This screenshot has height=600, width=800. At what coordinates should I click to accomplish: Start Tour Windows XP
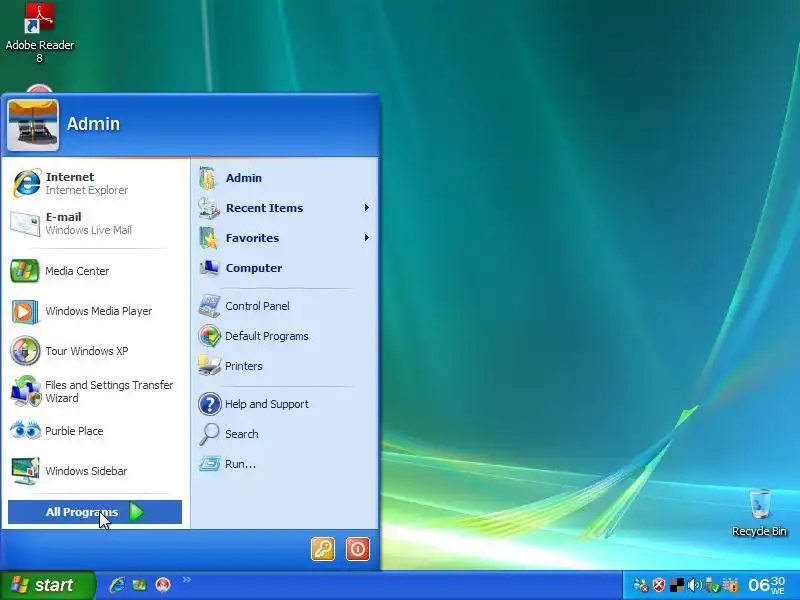coord(95,351)
